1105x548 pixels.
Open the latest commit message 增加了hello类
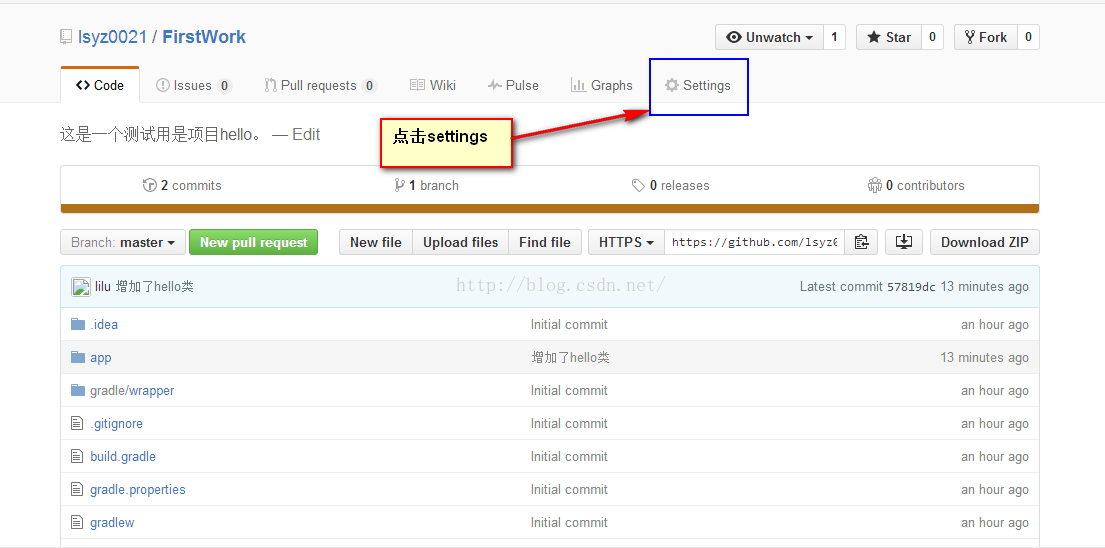(x=154, y=287)
